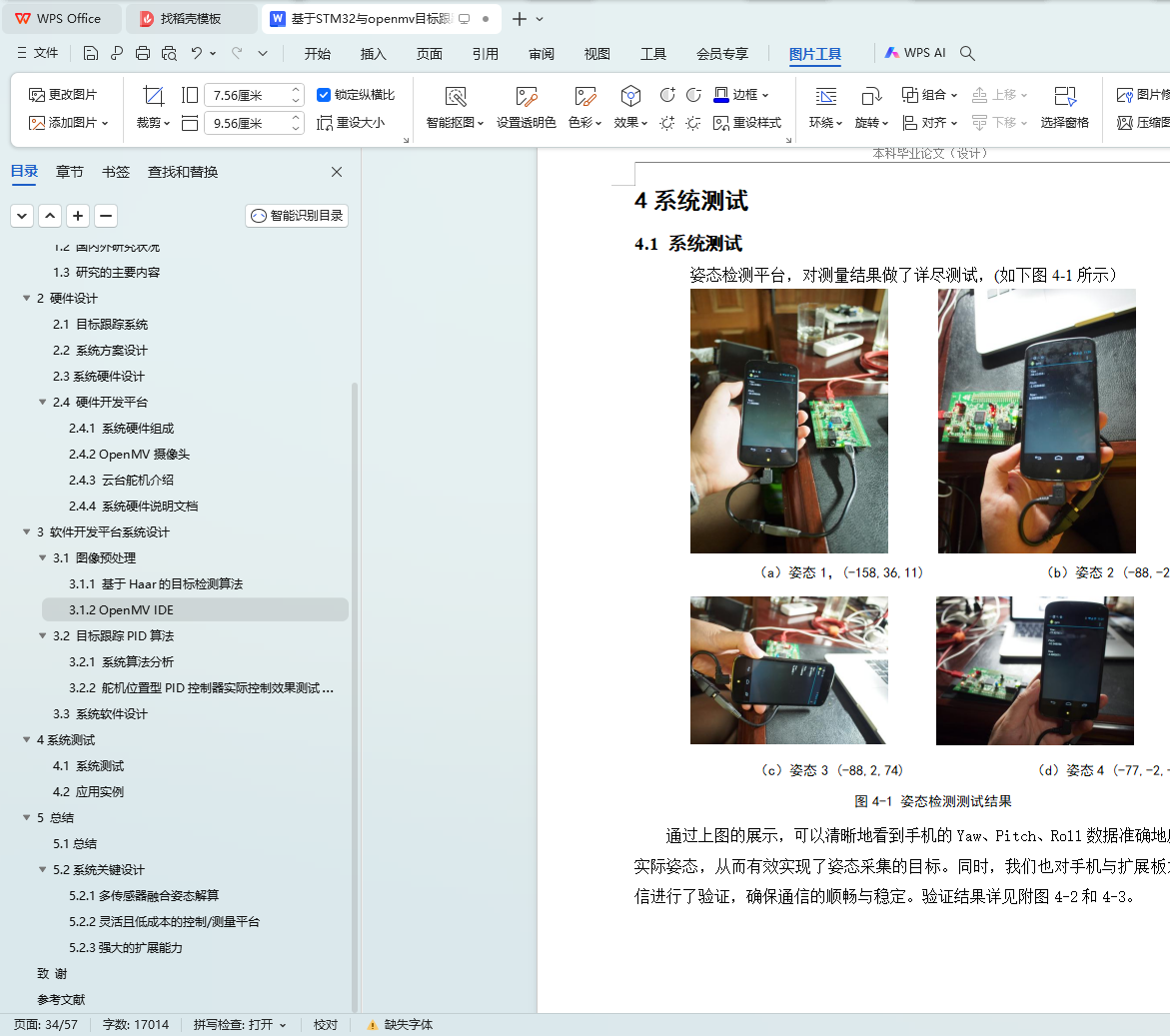Collapse the '2.4 硬件开发平台' tree node

click(x=43, y=402)
